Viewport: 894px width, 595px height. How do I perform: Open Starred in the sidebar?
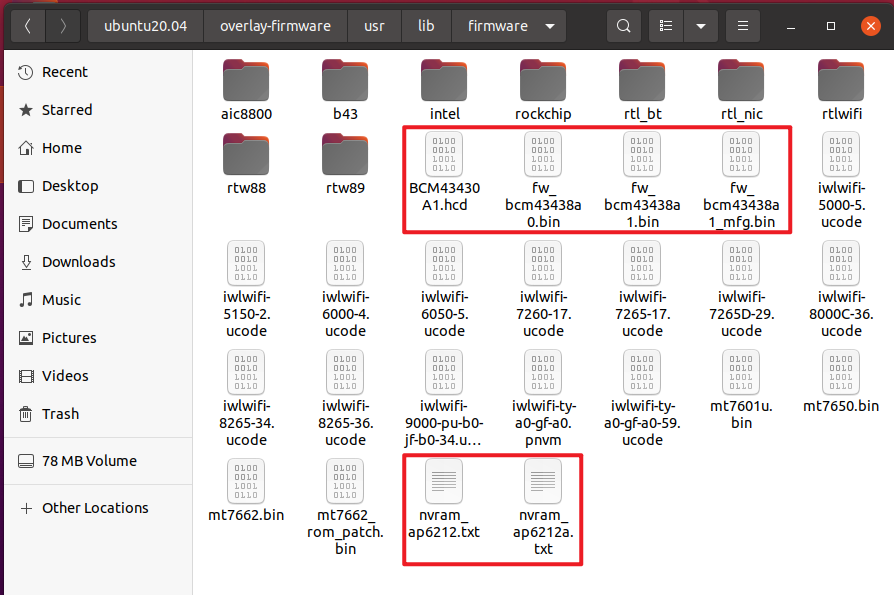click(66, 110)
